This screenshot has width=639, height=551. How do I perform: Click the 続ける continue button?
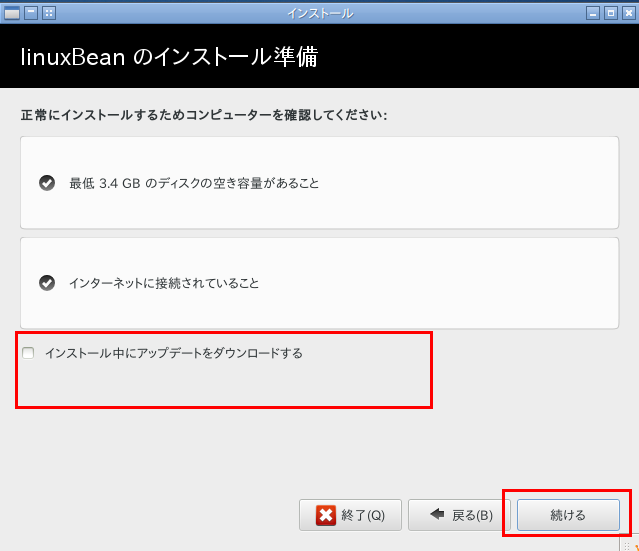pos(568,515)
